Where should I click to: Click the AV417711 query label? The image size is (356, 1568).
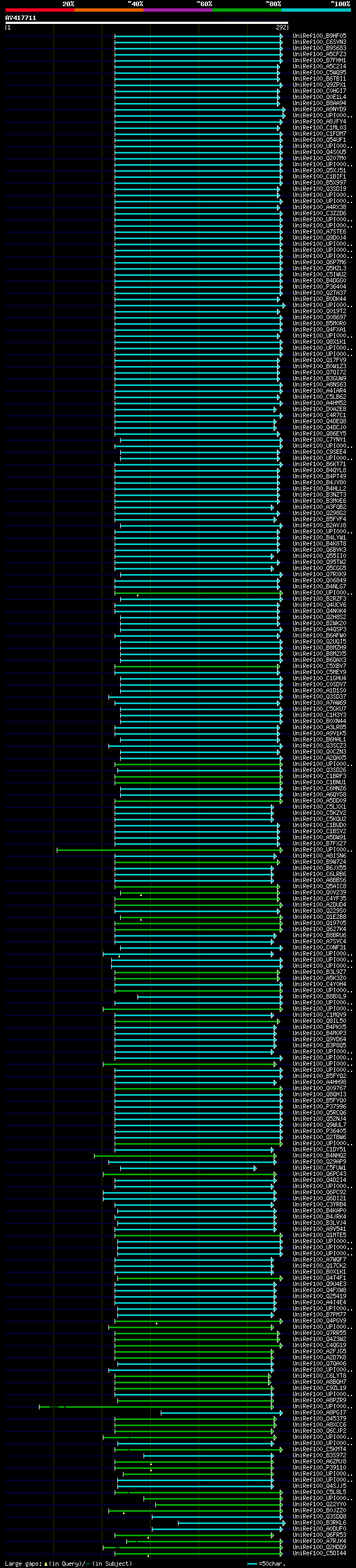tap(21, 18)
